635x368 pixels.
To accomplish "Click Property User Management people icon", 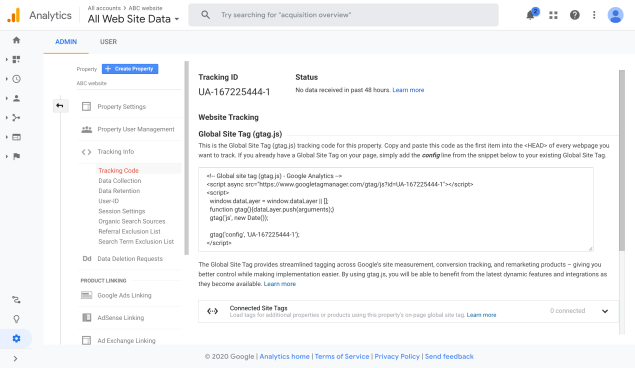I will (86, 130).
